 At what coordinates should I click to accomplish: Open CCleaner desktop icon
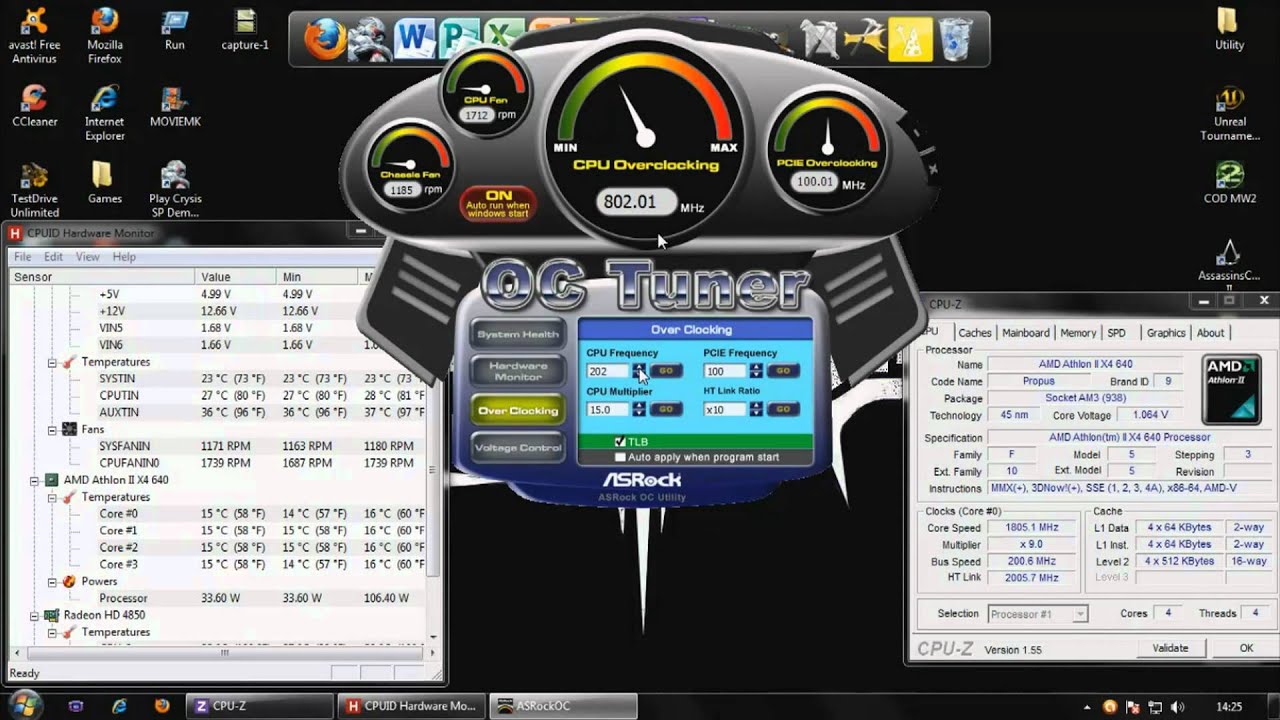click(35, 106)
